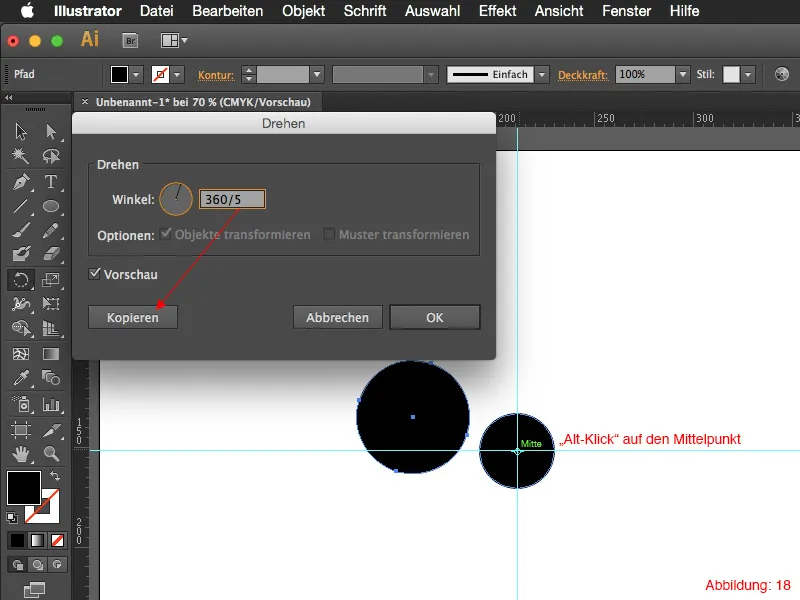Select the Blend tool

coord(51,378)
